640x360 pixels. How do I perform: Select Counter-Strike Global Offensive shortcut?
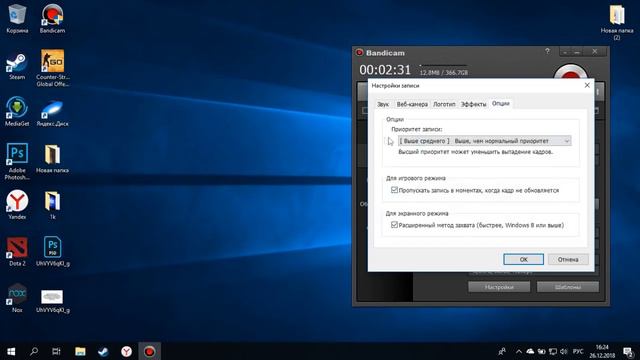click(52, 68)
